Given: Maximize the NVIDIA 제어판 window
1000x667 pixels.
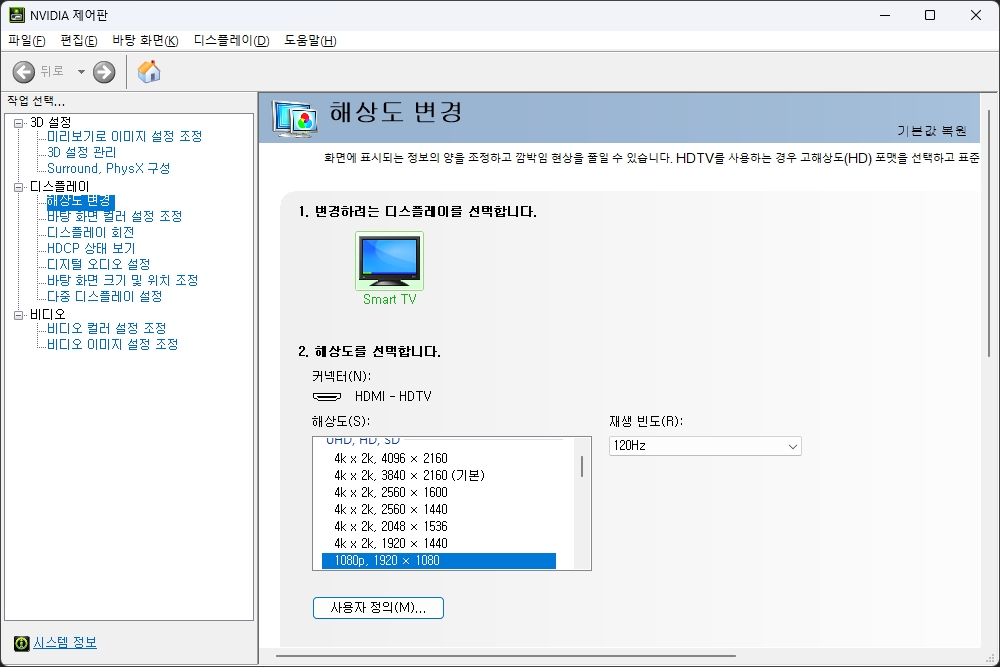Looking at the screenshot, I should pyautogui.click(x=930, y=15).
